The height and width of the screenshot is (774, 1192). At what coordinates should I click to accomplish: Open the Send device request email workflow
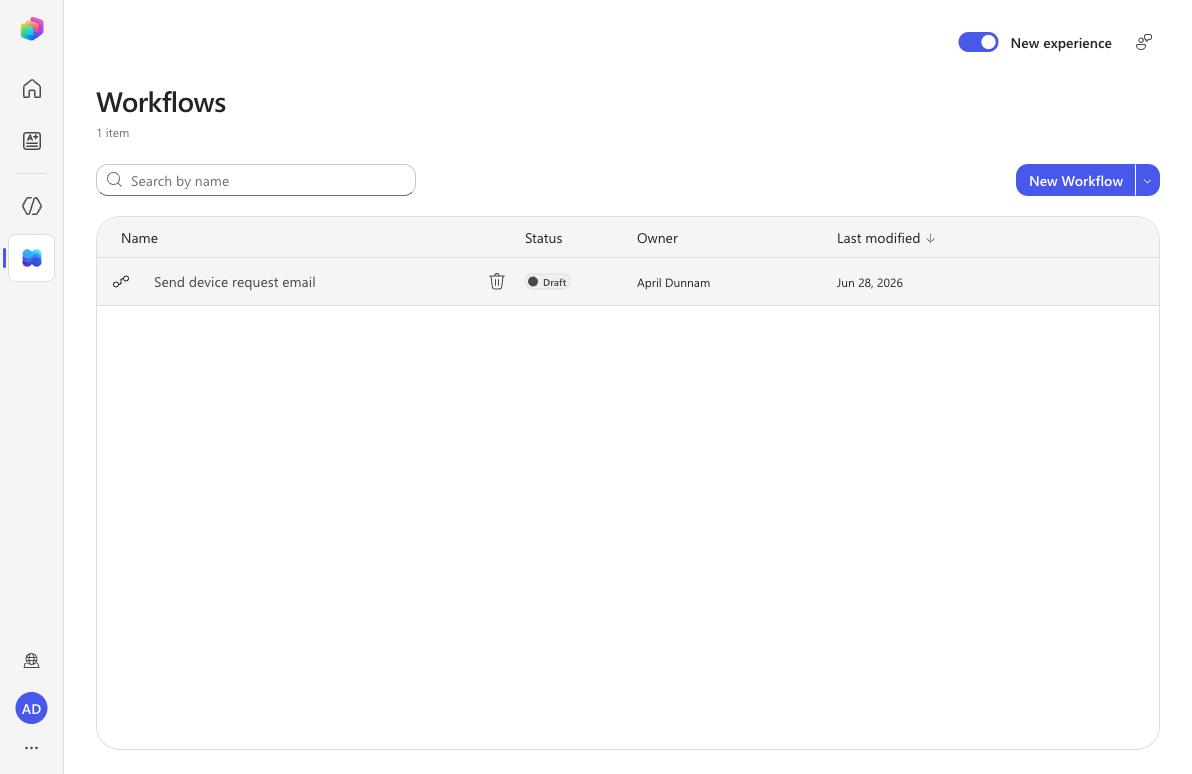(234, 282)
